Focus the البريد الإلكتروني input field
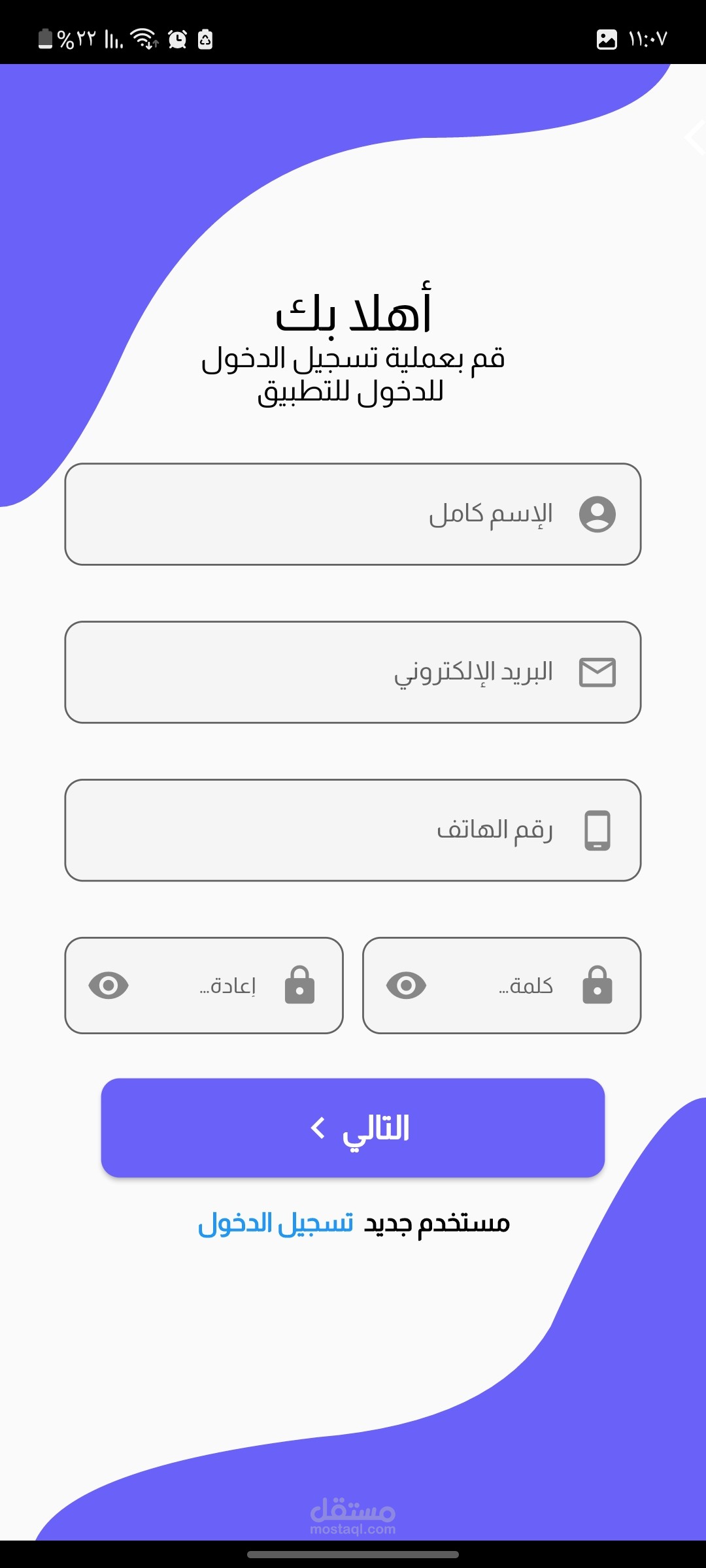Image resolution: width=706 pixels, height=1568 pixels. click(x=353, y=672)
